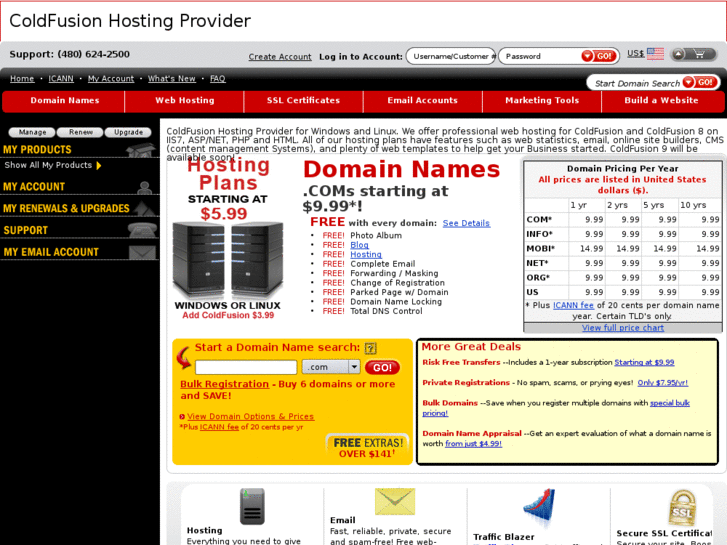This screenshot has height=545, width=727.
Task: Click the shopping cart icon
Action: (699, 54)
